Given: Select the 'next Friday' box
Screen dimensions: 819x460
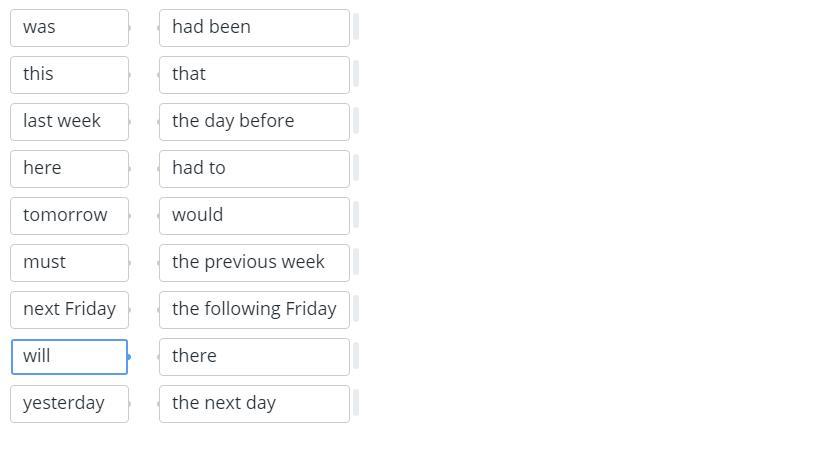Looking at the screenshot, I should pos(69,310).
